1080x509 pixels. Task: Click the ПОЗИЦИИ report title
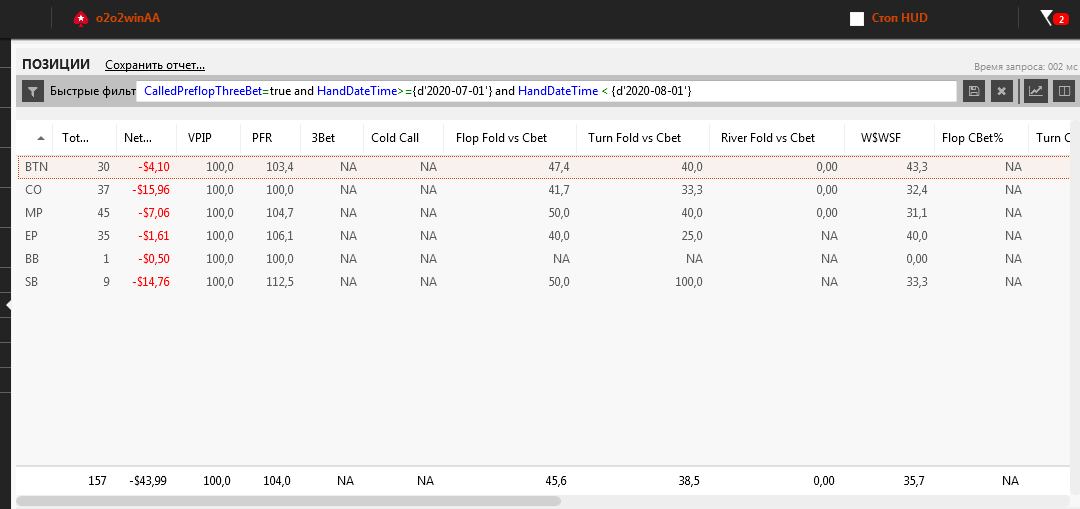pos(56,65)
